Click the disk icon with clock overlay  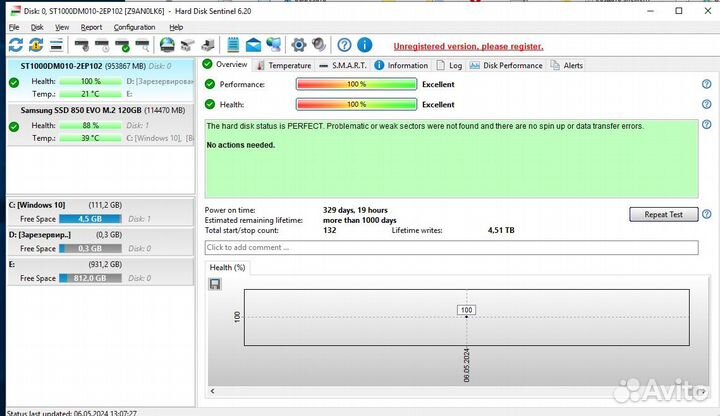point(102,45)
